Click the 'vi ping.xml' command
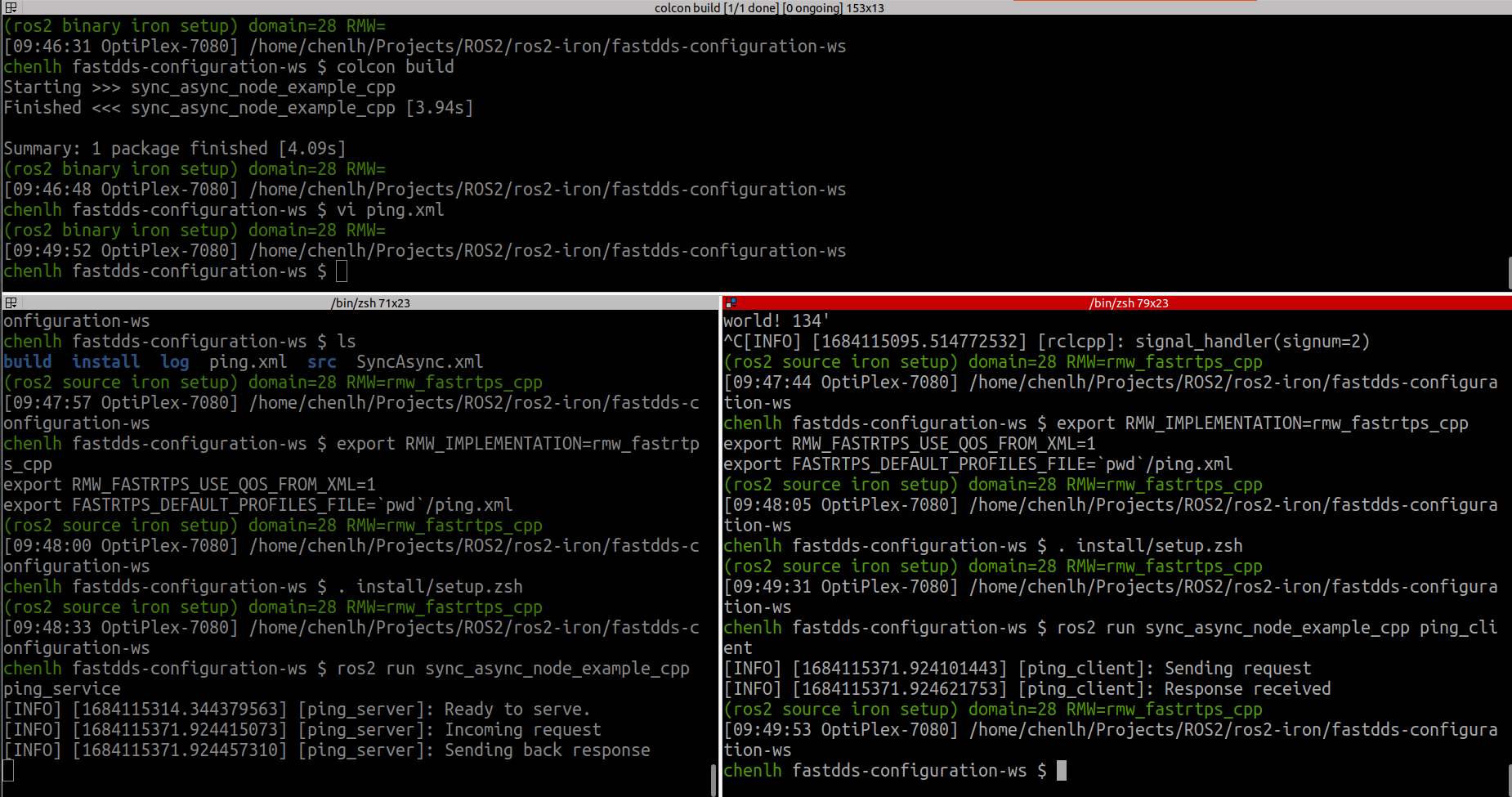This screenshot has height=797, width=1512. pos(390,210)
